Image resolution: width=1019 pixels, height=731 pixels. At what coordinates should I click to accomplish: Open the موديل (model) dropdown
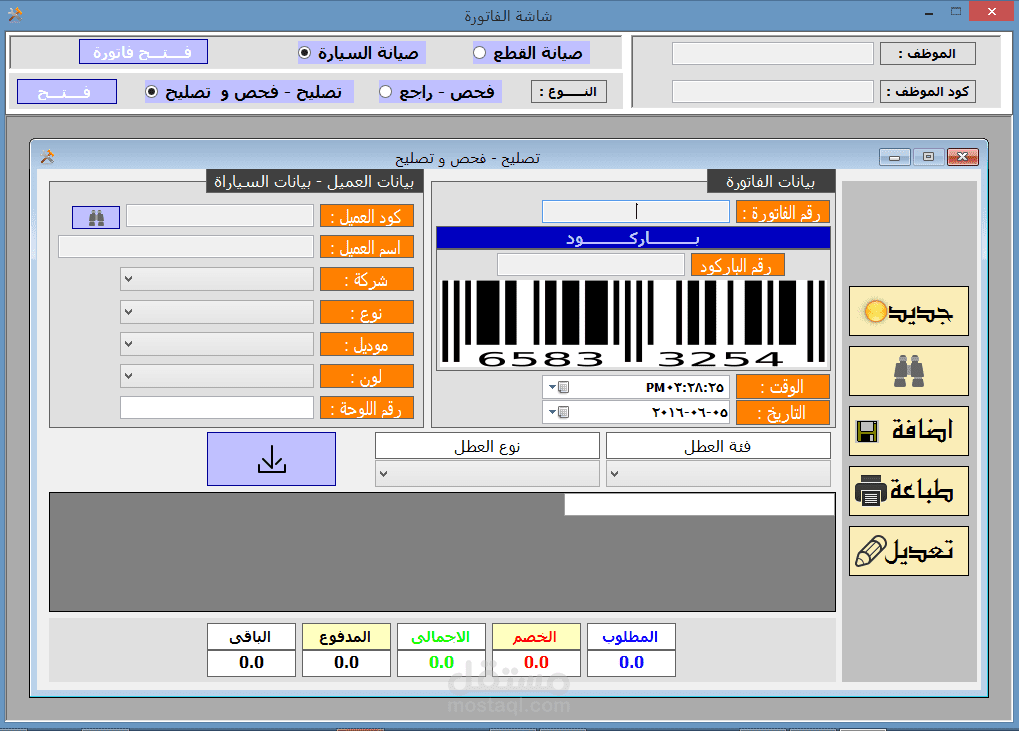[x=216, y=344]
